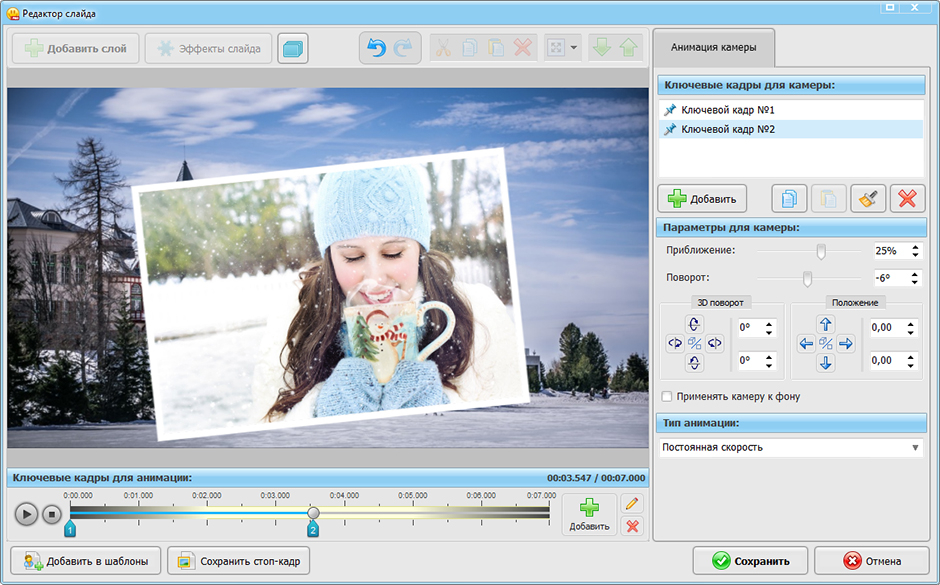The height and width of the screenshot is (585, 940).
Task: Move position up with blue up arrow
Action: 825,324
